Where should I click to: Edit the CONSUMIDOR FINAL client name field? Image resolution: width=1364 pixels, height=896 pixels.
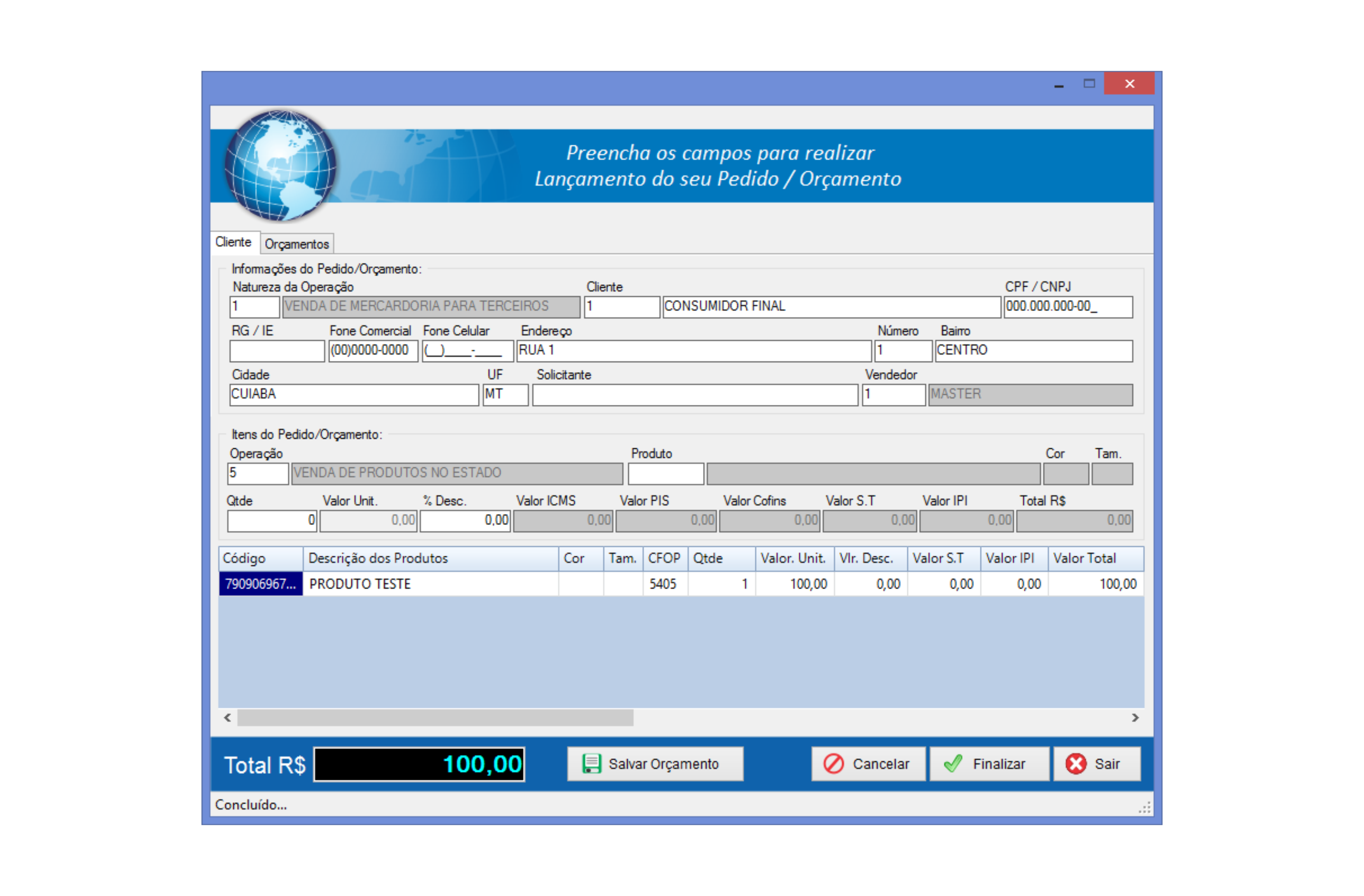click(x=832, y=307)
